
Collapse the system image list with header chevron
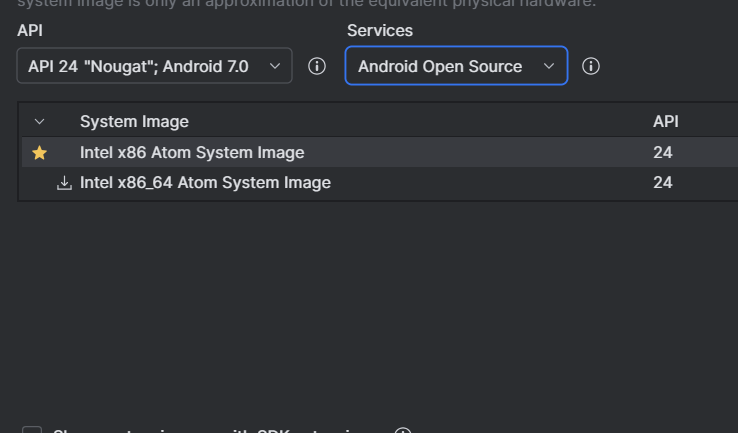tap(40, 122)
